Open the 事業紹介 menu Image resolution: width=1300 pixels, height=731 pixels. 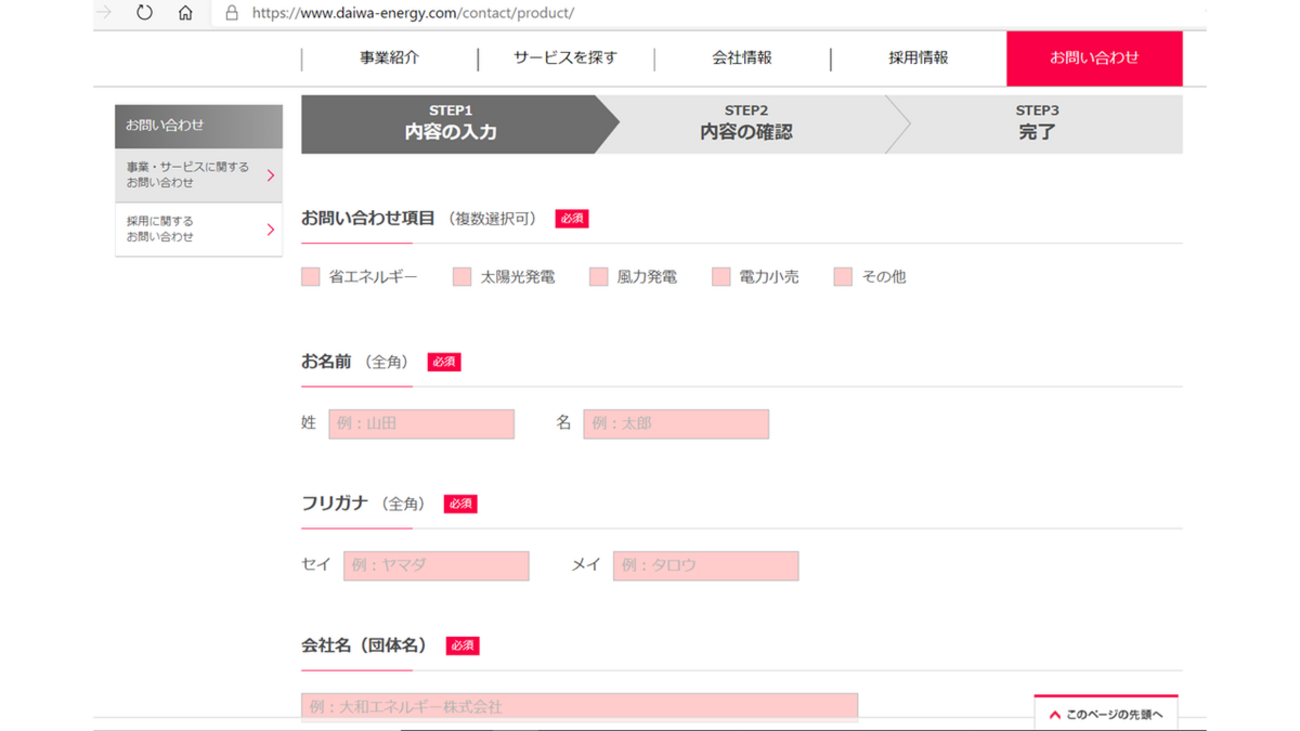coord(389,58)
